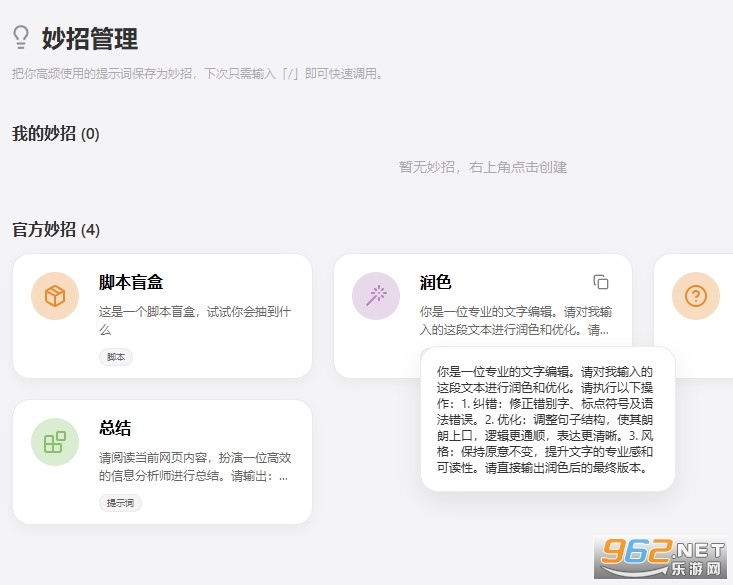
Task: Click the 提示词 tag chip
Action: tap(120, 503)
